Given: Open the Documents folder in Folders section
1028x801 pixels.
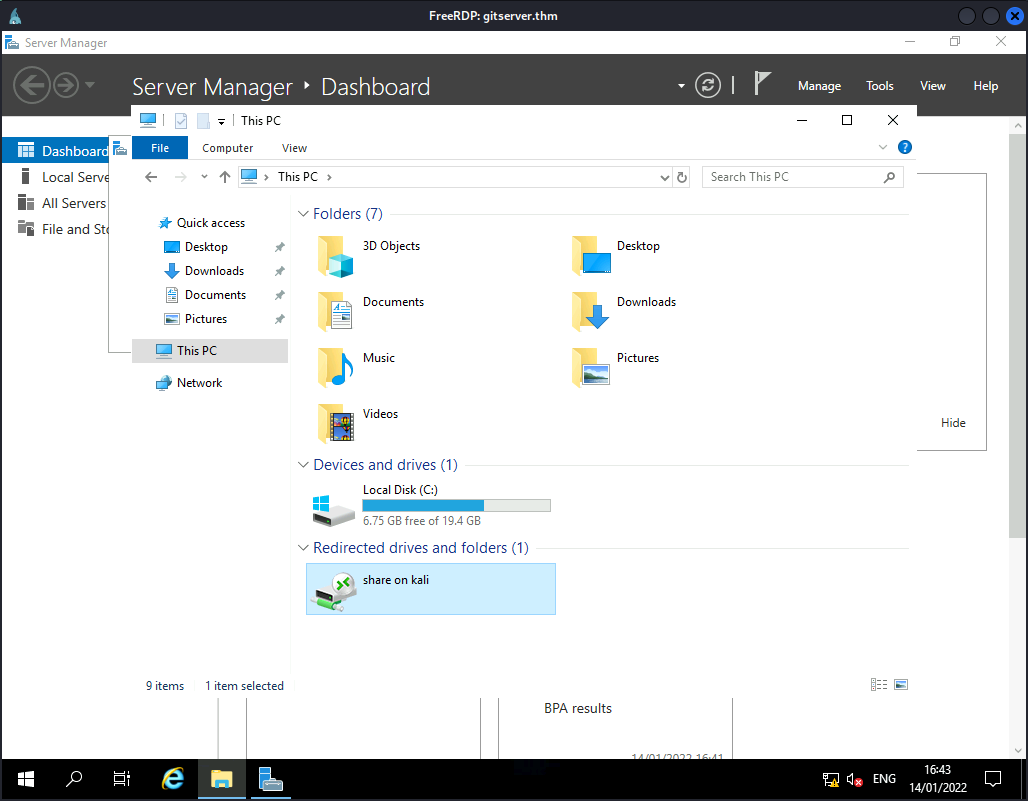Looking at the screenshot, I should coord(370,312).
